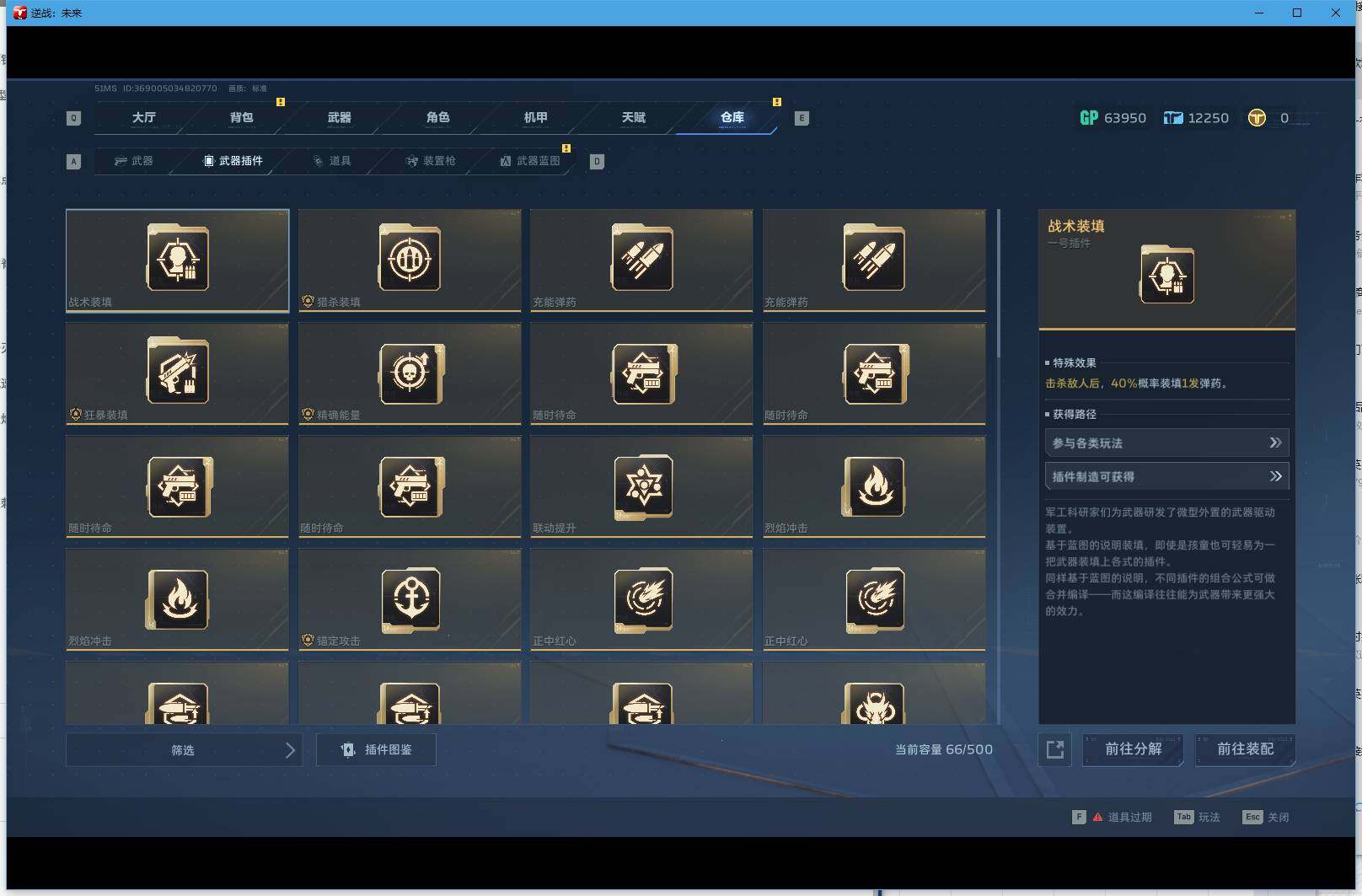Click the E key icon after 仓库
Viewport: 1362px width, 896px height.
pyautogui.click(x=802, y=118)
